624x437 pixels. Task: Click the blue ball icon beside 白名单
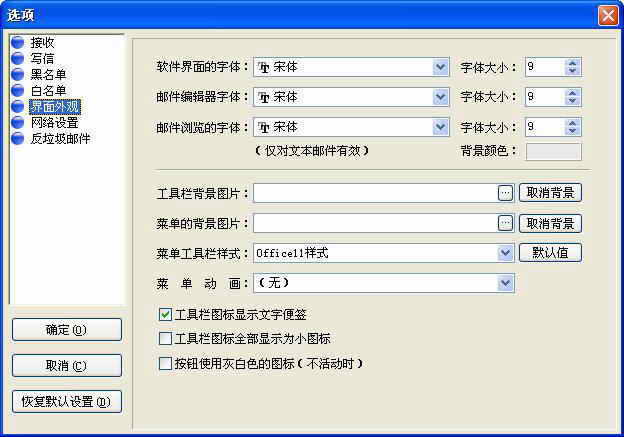(17, 91)
